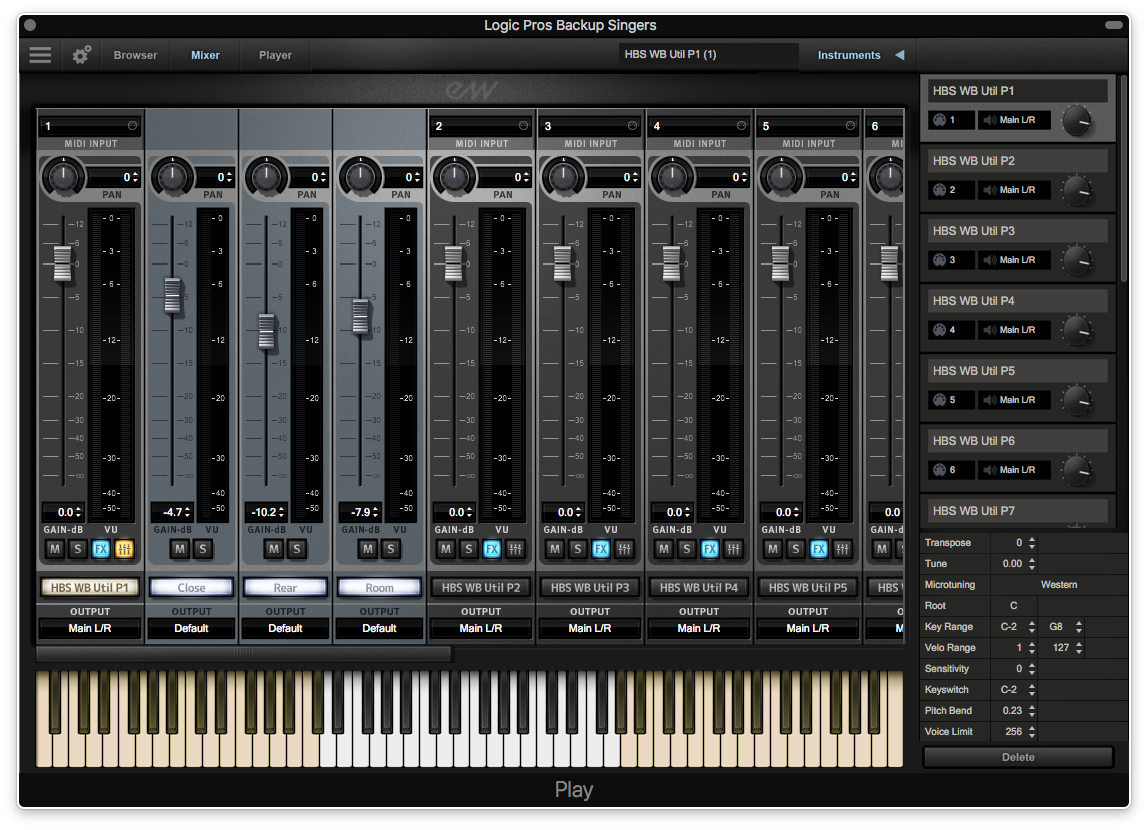The height and width of the screenshot is (830, 1148).
Task: Click the pan knob on channel 1
Action: point(63,176)
